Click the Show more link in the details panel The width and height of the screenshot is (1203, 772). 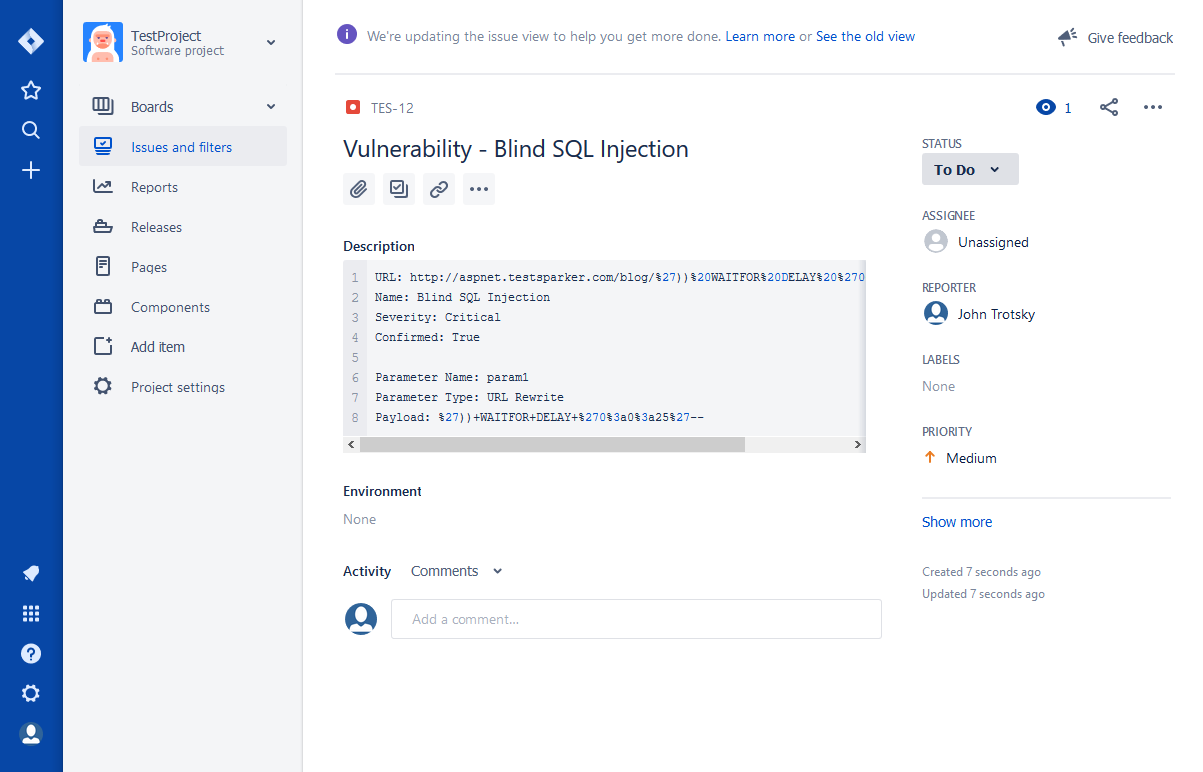[956, 521]
